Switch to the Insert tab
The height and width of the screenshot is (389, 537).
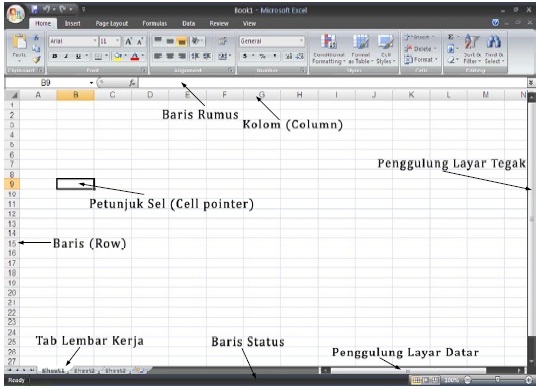pos(73,24)
